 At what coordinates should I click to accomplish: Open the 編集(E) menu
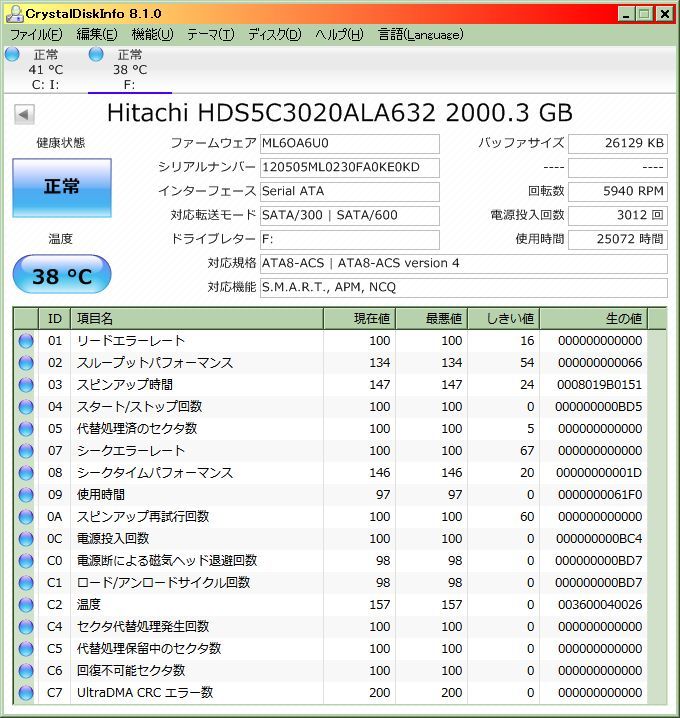tap(97, 34)
